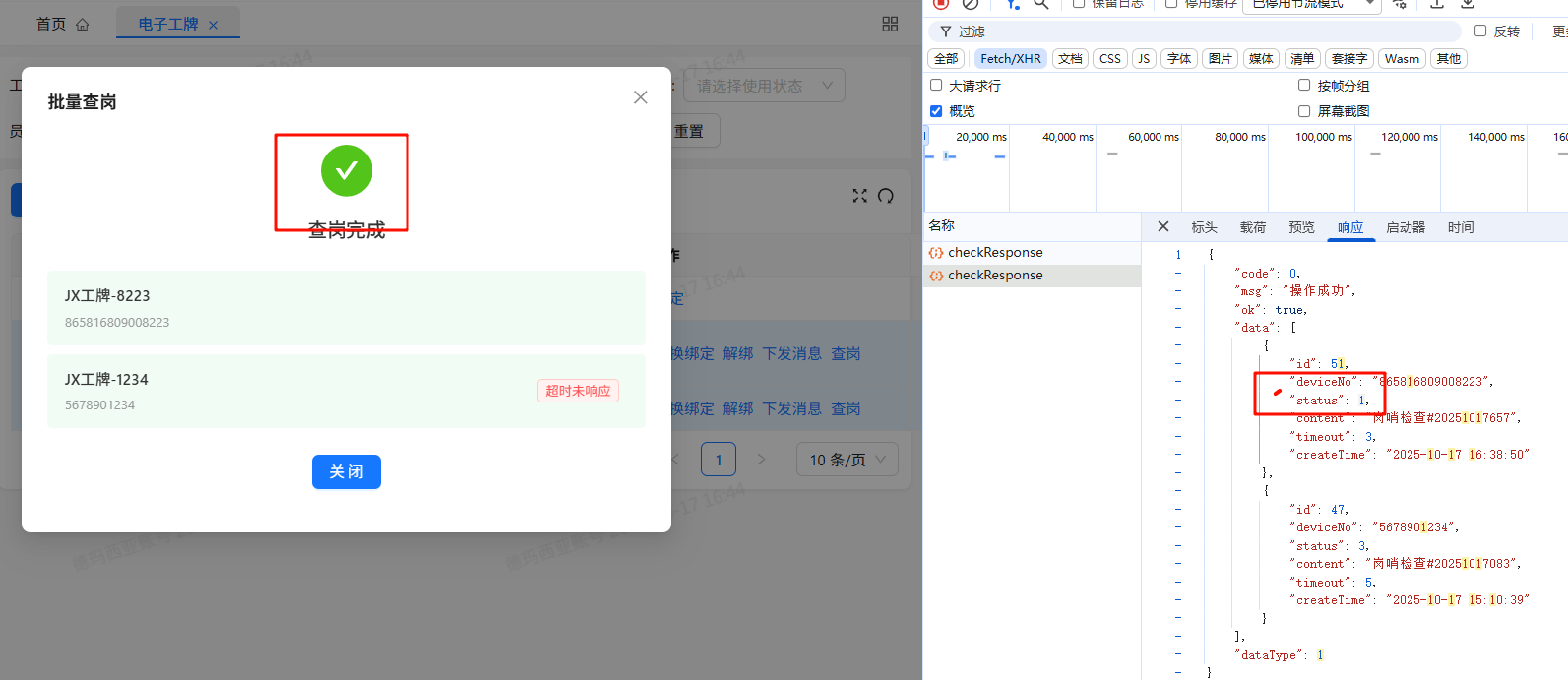Close the request details pane X
The width and height of the screenshot is (1568, 680).
coord(1163,226)
